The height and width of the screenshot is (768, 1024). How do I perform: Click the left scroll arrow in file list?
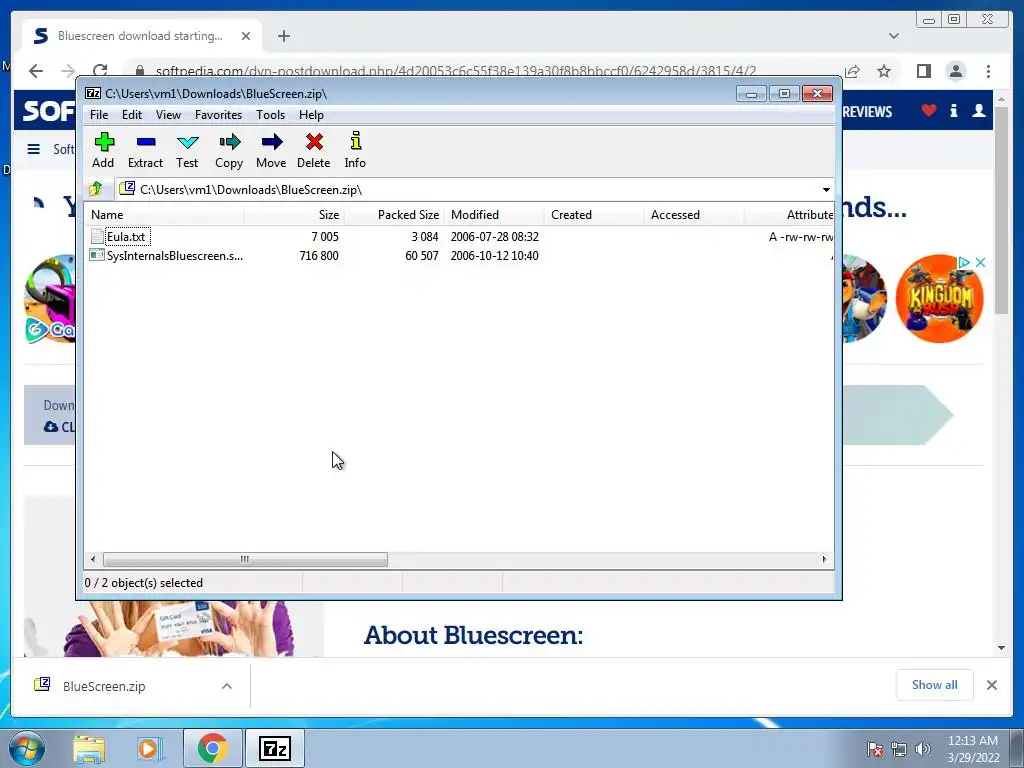(93, 560)
